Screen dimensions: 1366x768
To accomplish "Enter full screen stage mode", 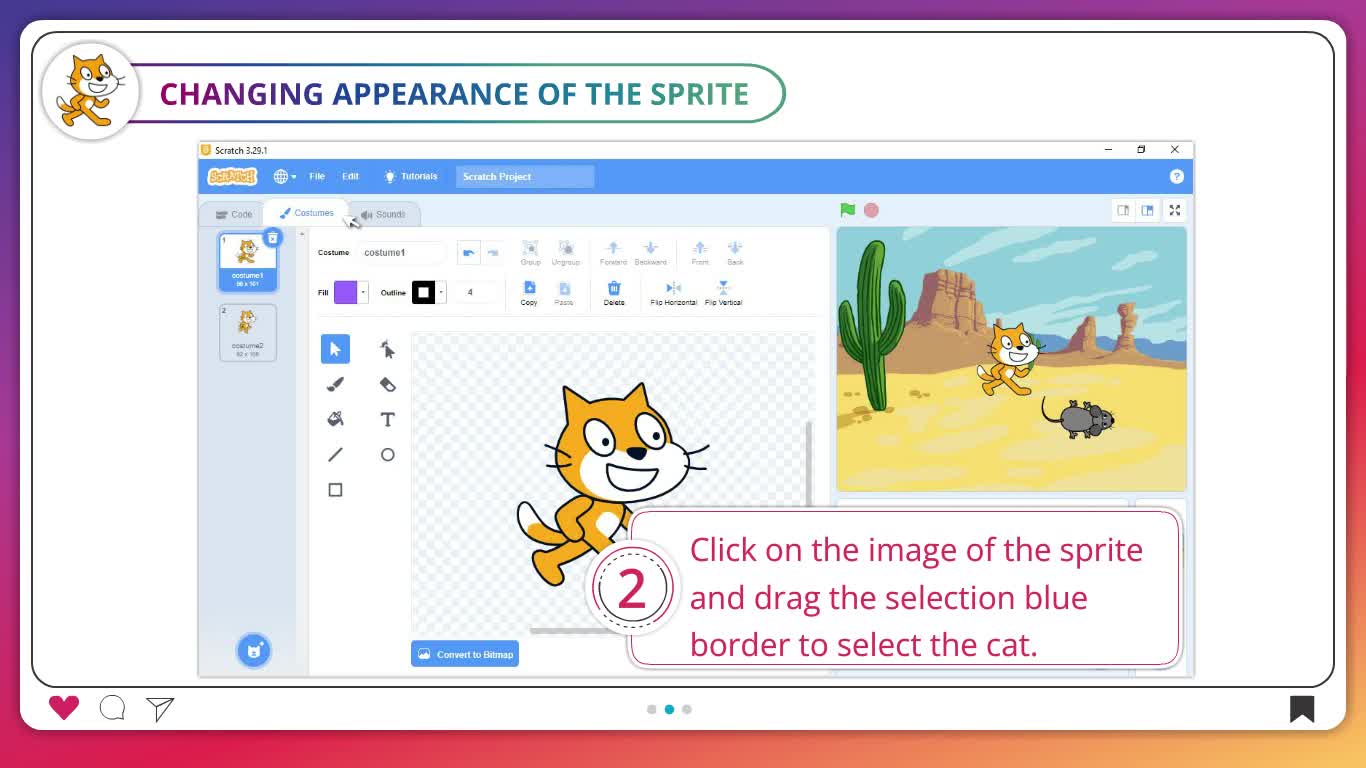I will (1175, 210).
